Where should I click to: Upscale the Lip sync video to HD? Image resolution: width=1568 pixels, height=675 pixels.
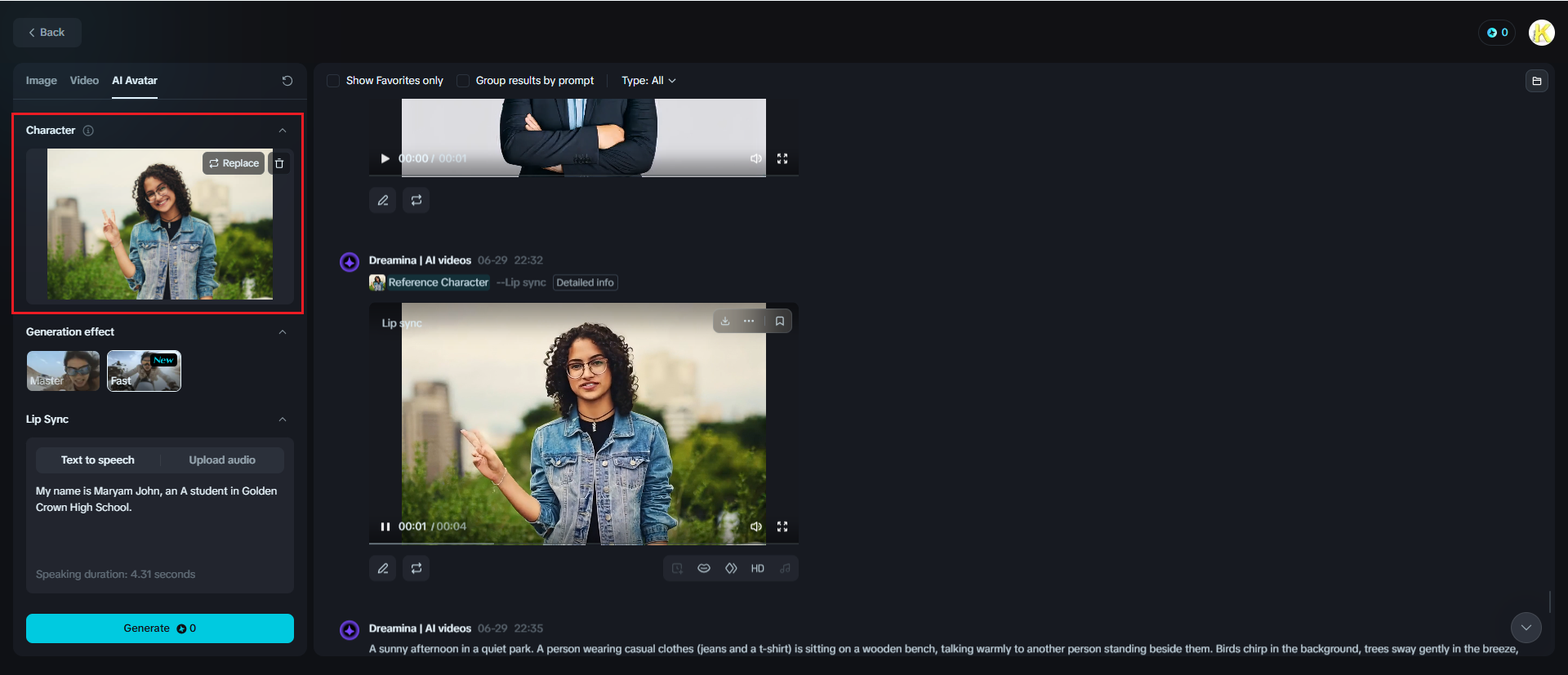758,568
